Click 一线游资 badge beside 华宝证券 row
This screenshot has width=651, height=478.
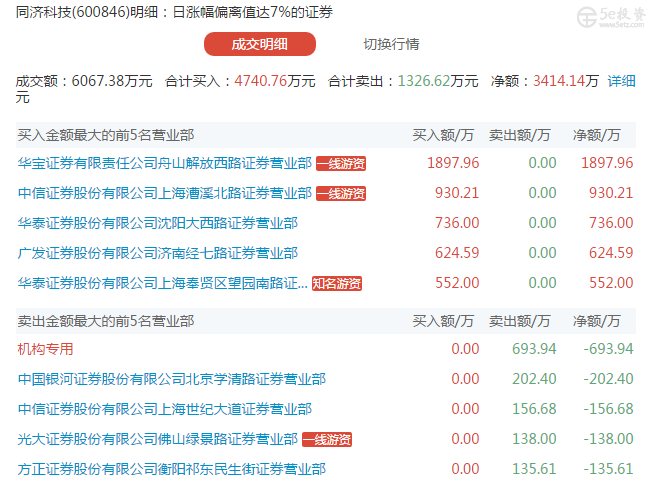[x=341, y=164]
